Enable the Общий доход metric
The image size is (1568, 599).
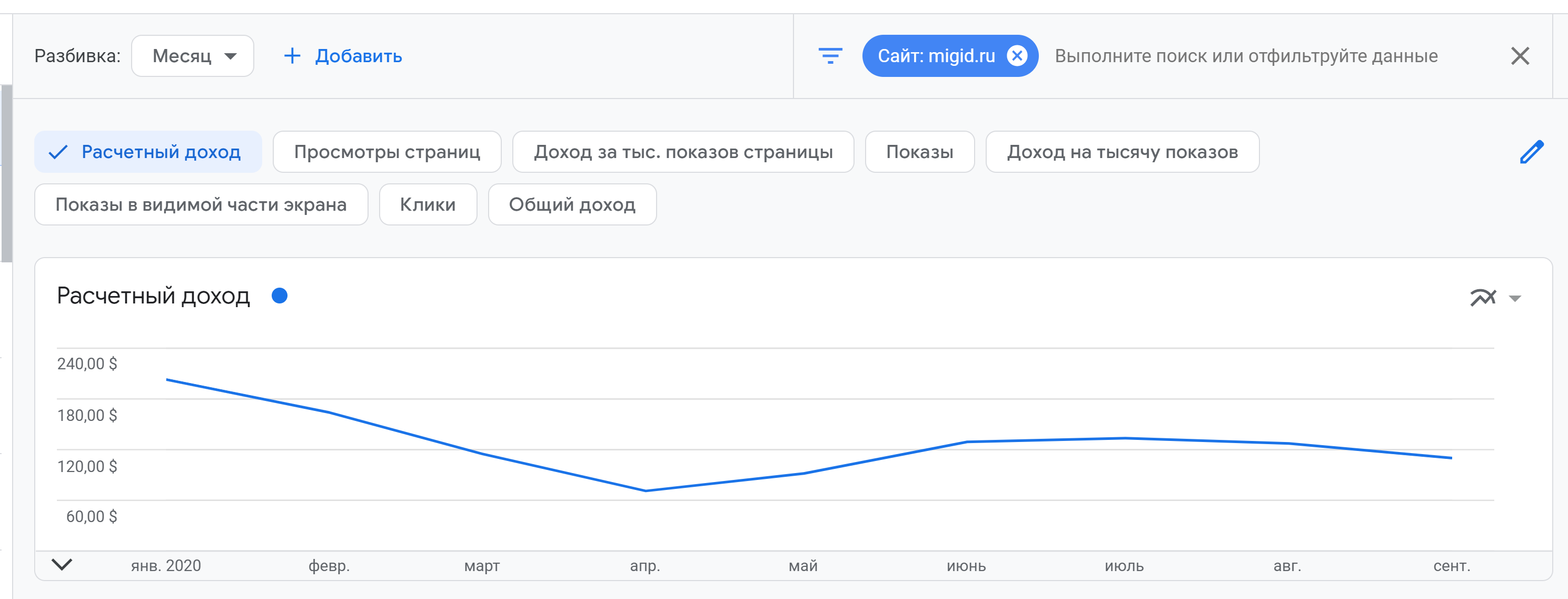pyautogui.click(x=572, y=204)
